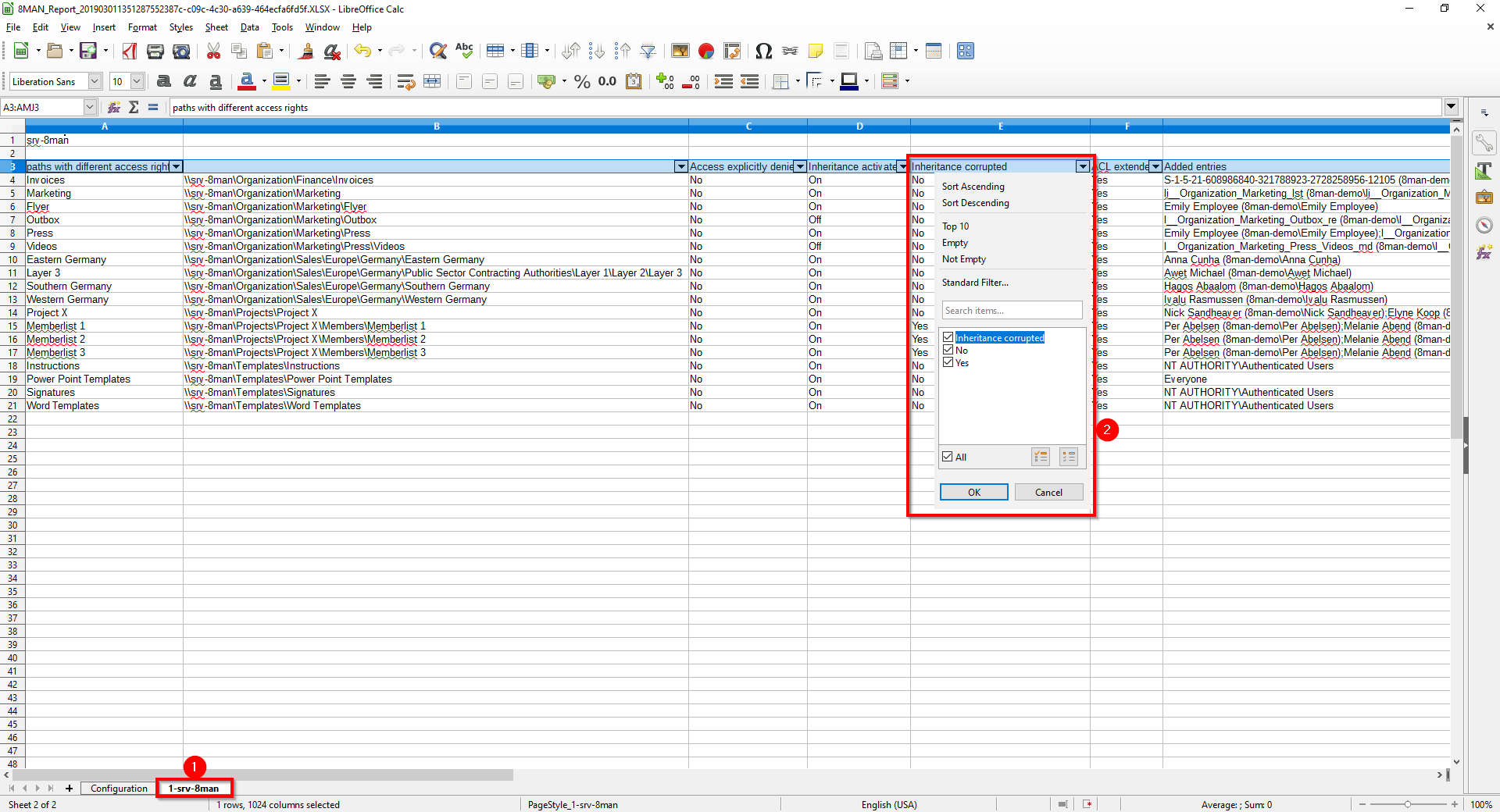The image size is (1500, 812).
Task: Click the Export as PDF toolbar icon
Action: tap(130, 52)
